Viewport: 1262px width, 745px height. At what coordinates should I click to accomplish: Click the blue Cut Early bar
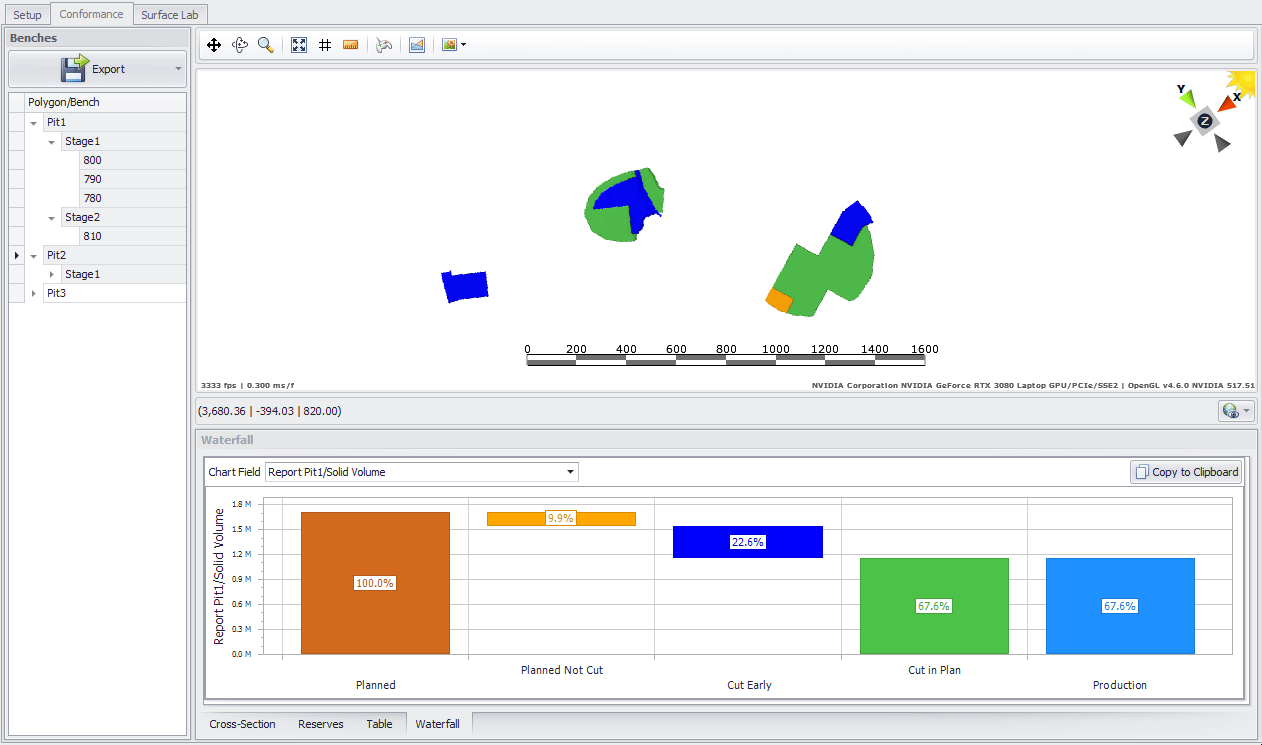[748, 542]
